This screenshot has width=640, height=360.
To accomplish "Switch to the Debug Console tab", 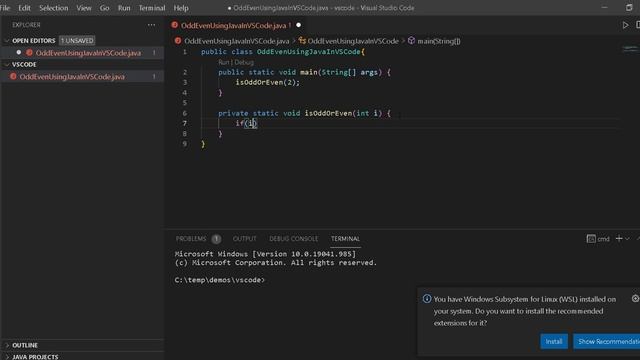I will click(293, 239).
